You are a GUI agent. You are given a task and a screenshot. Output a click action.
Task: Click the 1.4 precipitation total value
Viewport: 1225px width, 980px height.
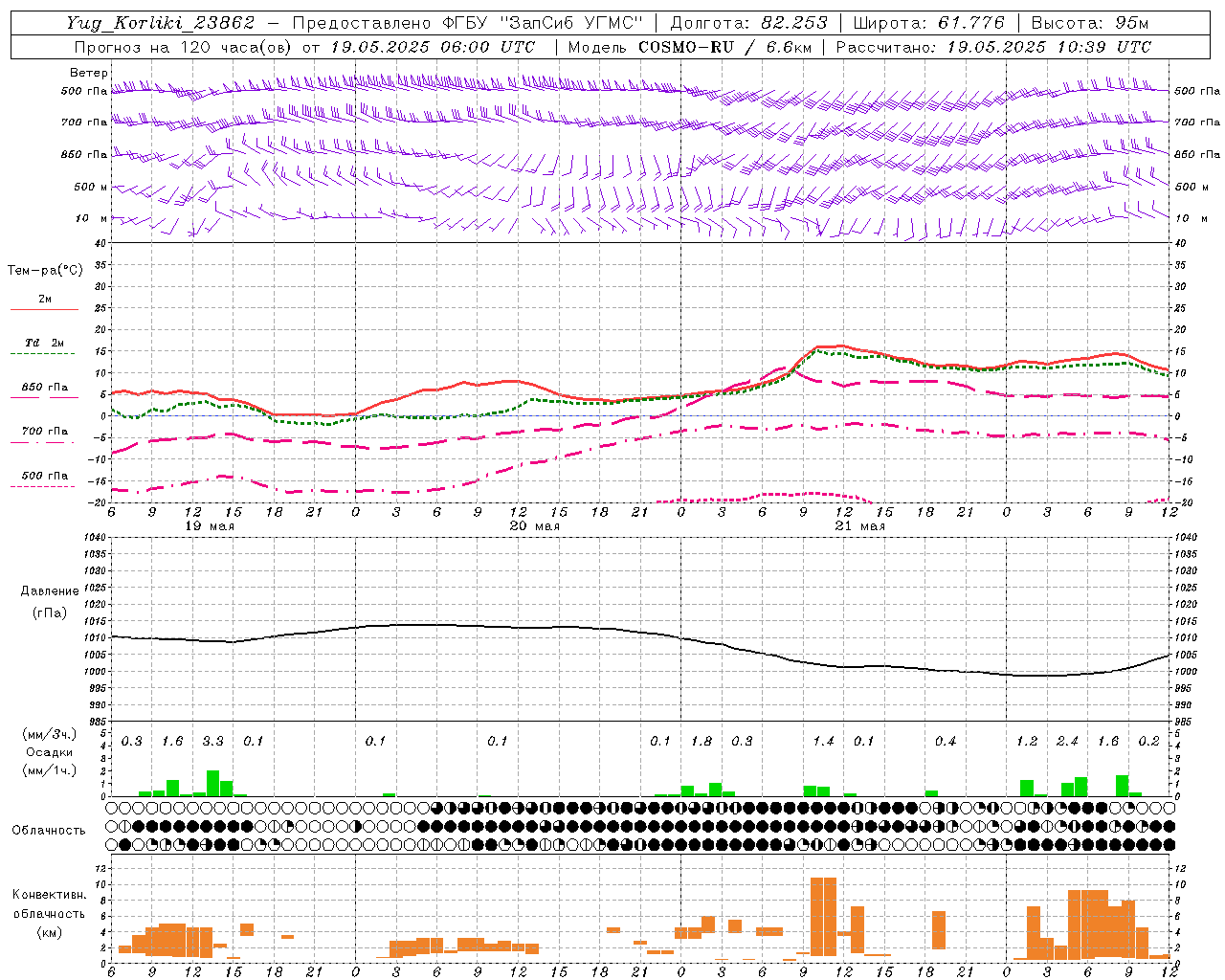click(x=823, y=742)
